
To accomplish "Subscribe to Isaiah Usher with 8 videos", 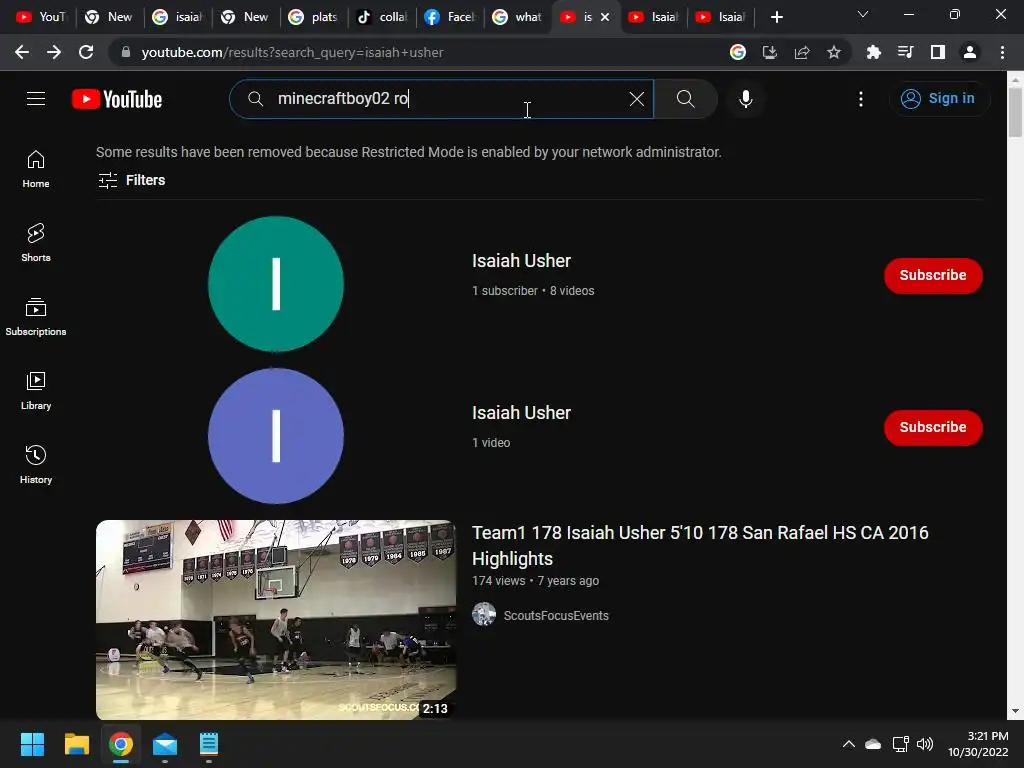I will [x=933, y=276].
